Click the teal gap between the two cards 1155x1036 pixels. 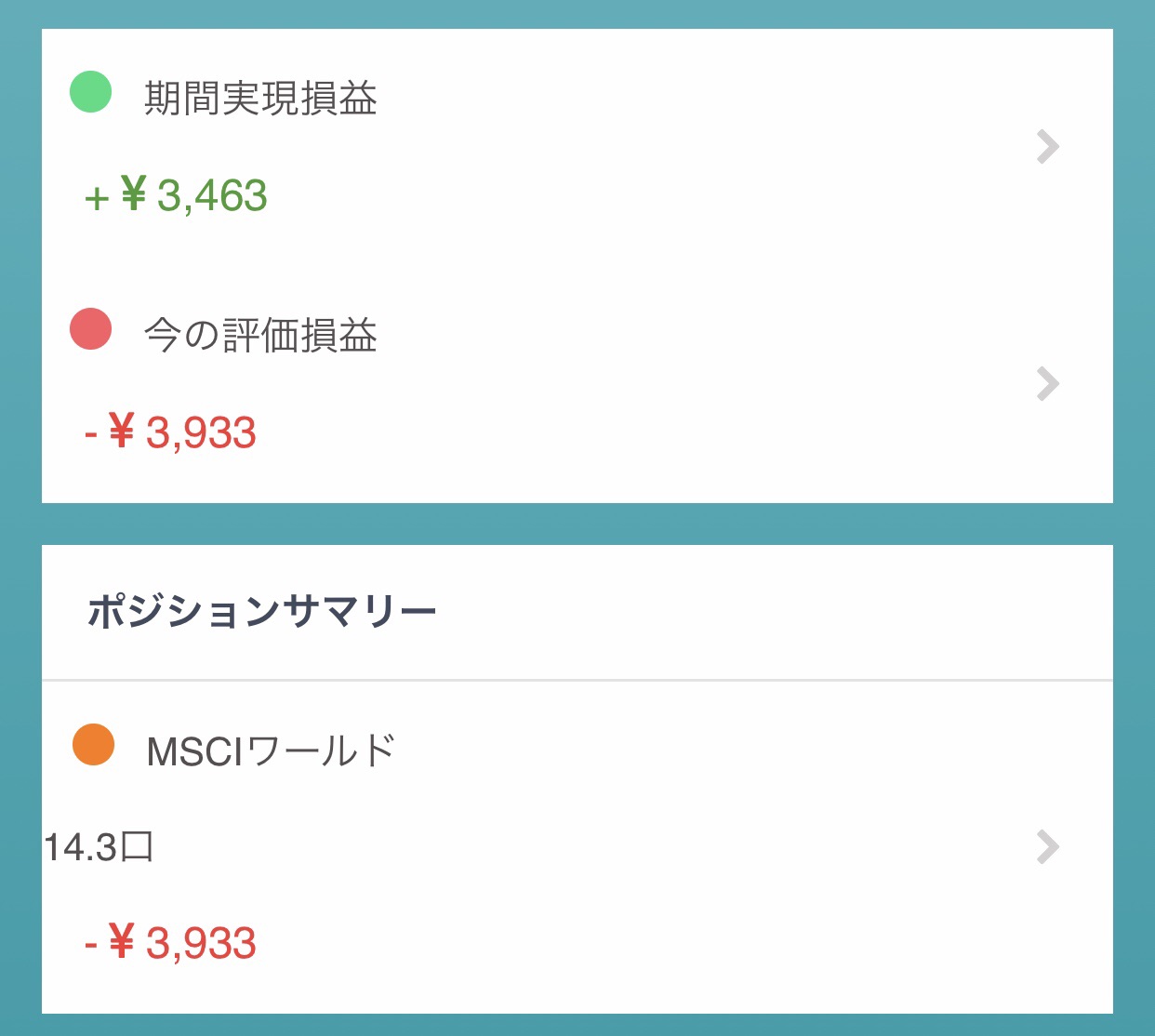[x=577, y=524]
